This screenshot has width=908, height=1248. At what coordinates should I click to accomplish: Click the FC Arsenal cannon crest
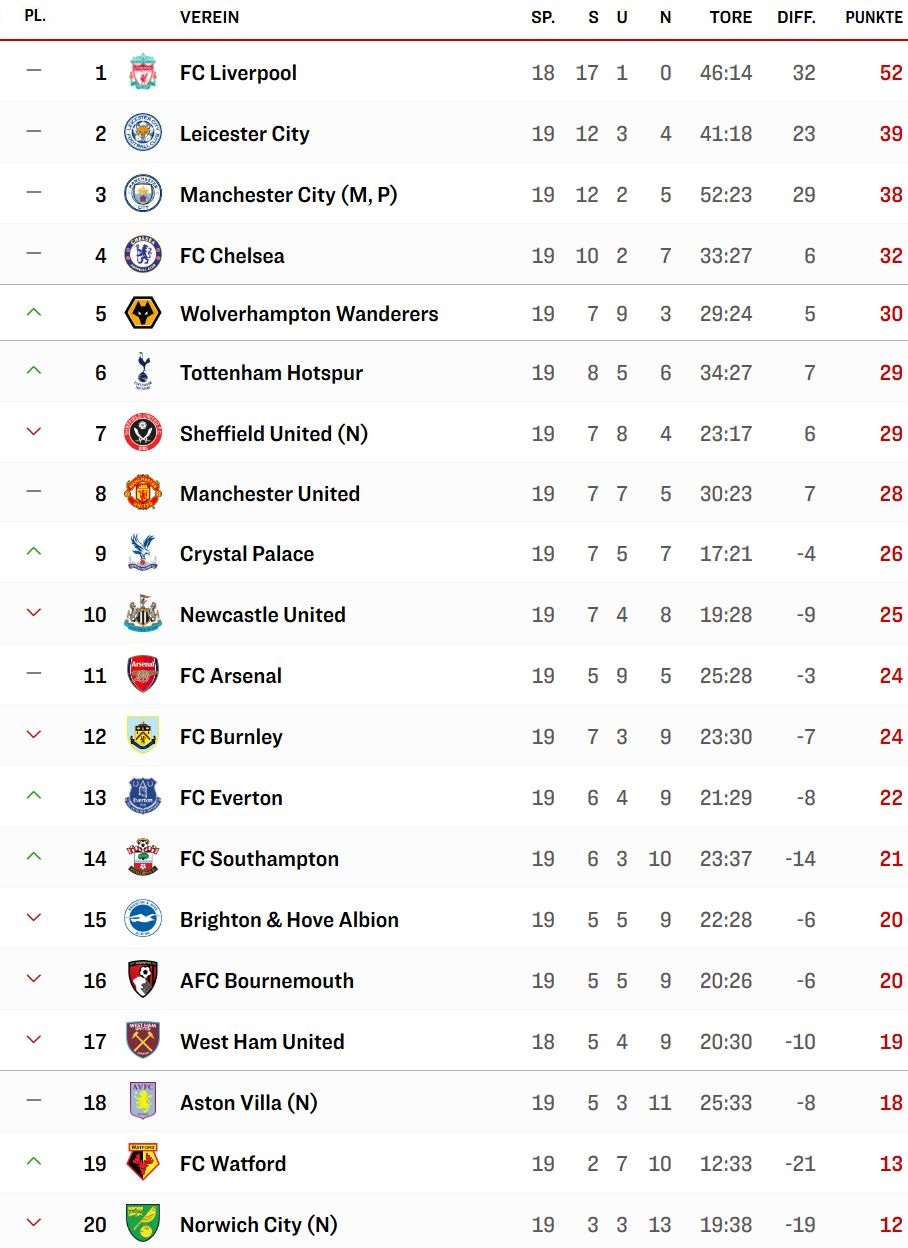pyautogui.click(x=143, y=676)
